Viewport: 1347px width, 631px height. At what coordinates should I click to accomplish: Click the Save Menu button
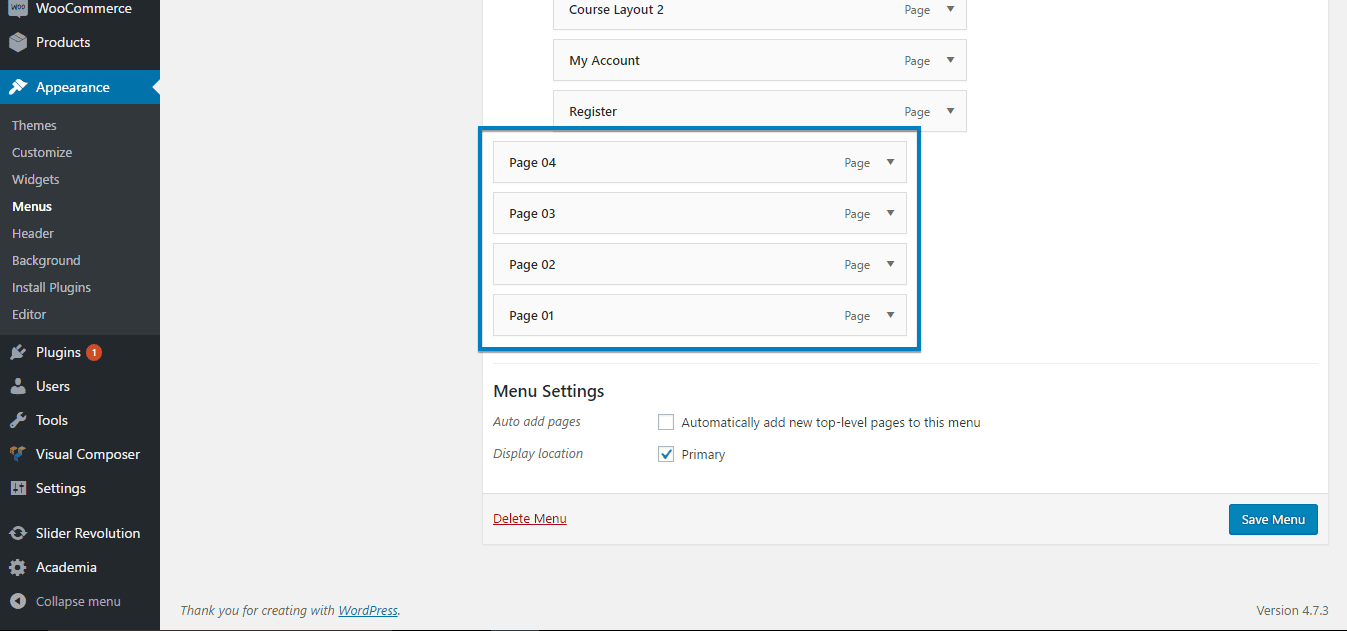1273,520
